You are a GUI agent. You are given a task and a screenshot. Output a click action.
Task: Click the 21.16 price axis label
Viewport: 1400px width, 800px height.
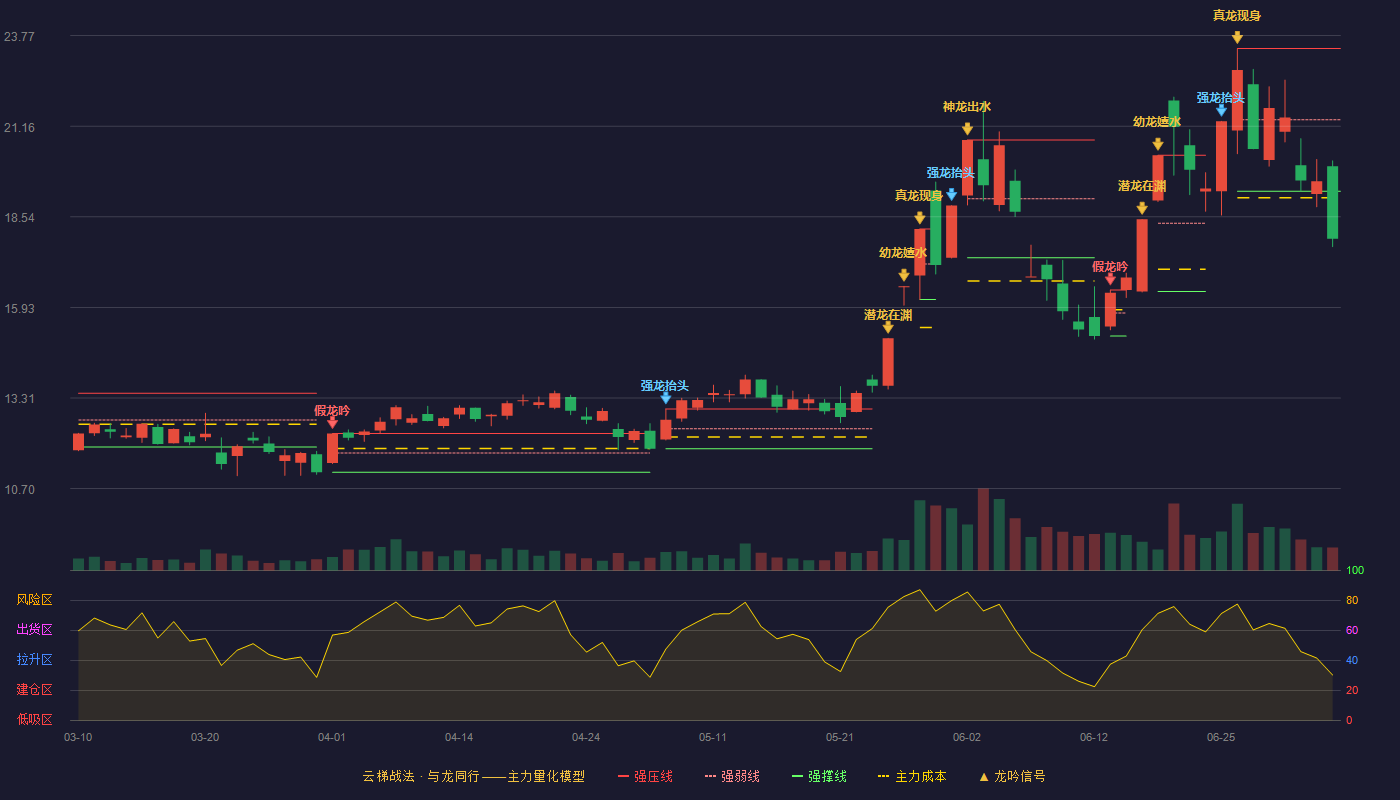[19, 127]
